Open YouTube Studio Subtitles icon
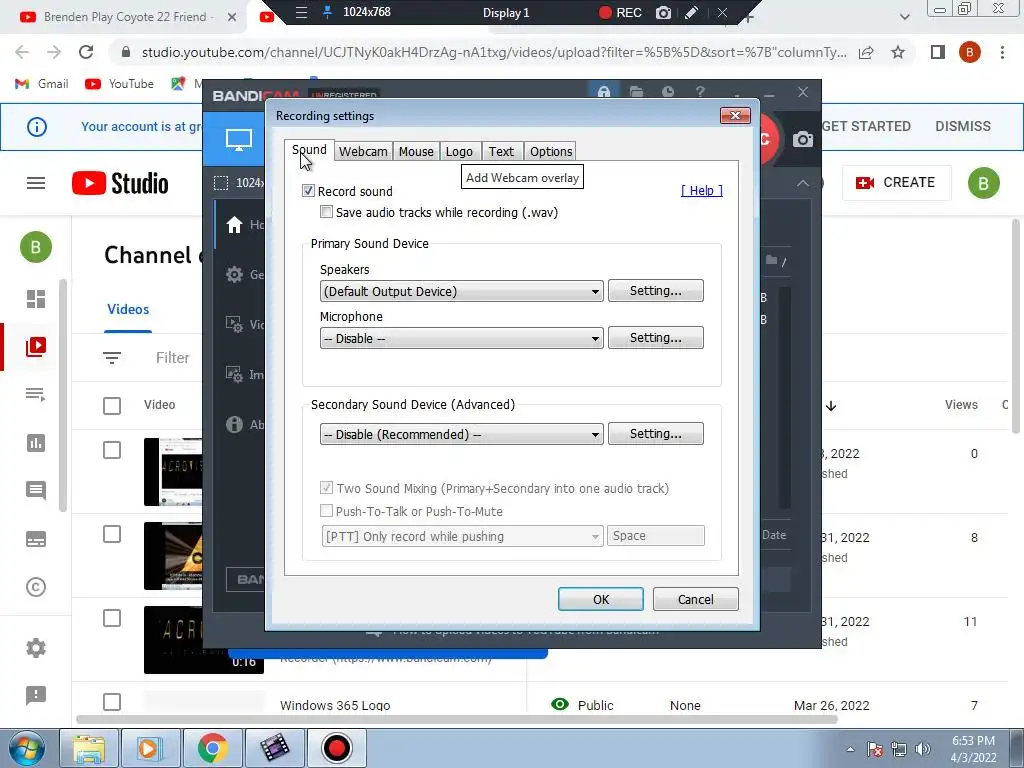 tap(36, 539)
